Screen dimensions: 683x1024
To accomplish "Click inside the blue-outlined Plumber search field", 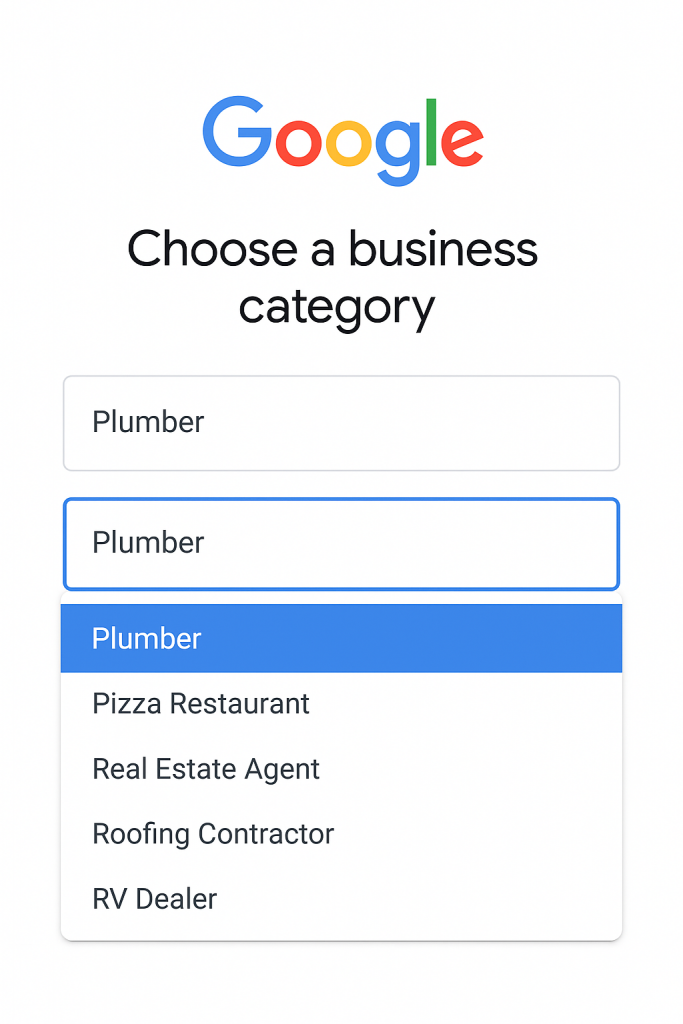I will [x=341, y=543].
